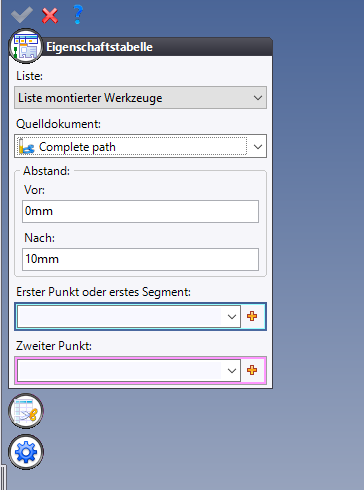Expand the Erster Punkt oder erstes Segment chevron
The image size is (364, 490).
pos(232,317)
